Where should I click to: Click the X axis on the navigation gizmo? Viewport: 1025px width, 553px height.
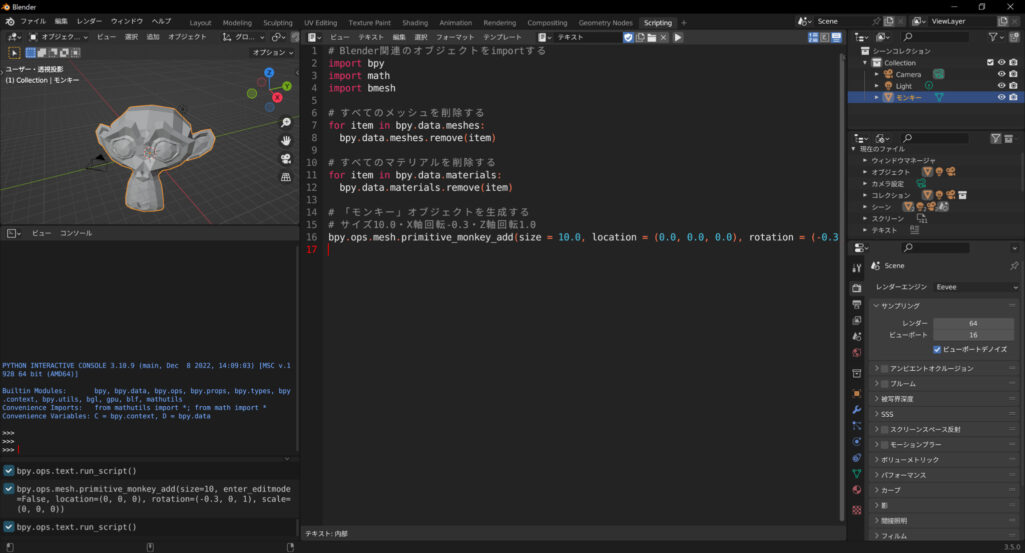(277, 97)
